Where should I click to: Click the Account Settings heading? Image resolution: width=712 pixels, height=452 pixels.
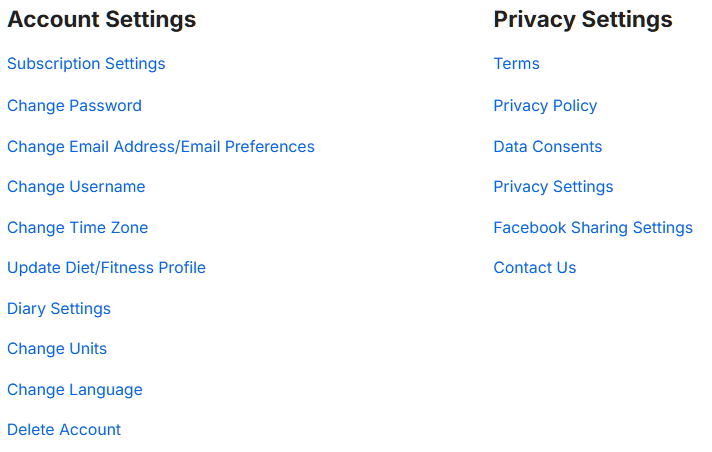click(x=101, y=19)
